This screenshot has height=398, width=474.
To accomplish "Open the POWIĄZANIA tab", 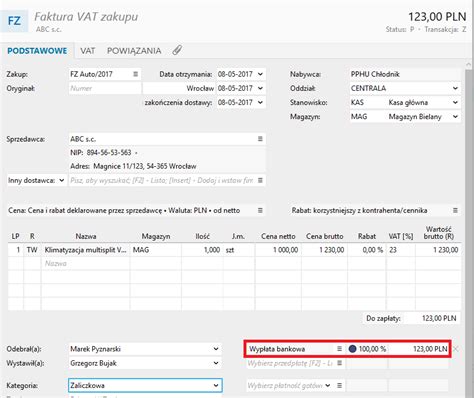I will point(134,51).
